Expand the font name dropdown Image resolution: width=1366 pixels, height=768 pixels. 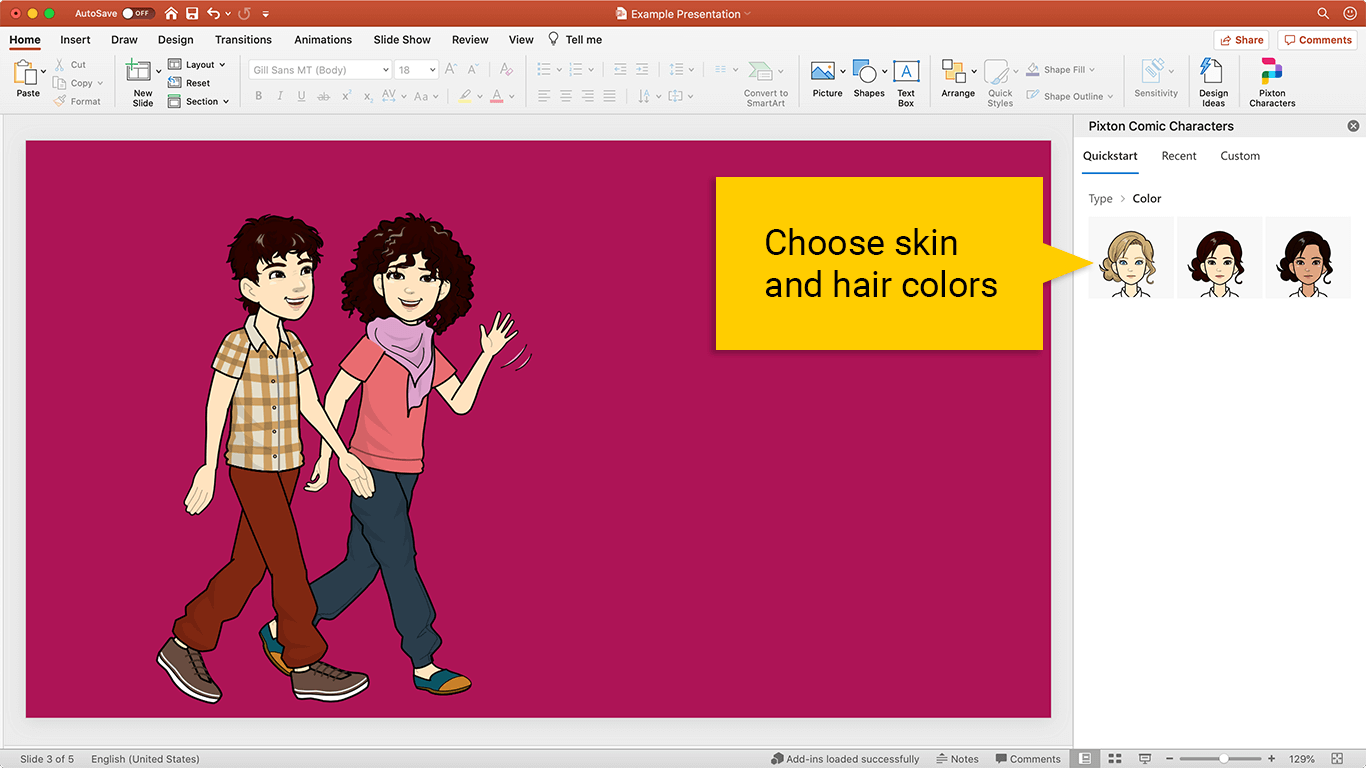click(385, 70)
